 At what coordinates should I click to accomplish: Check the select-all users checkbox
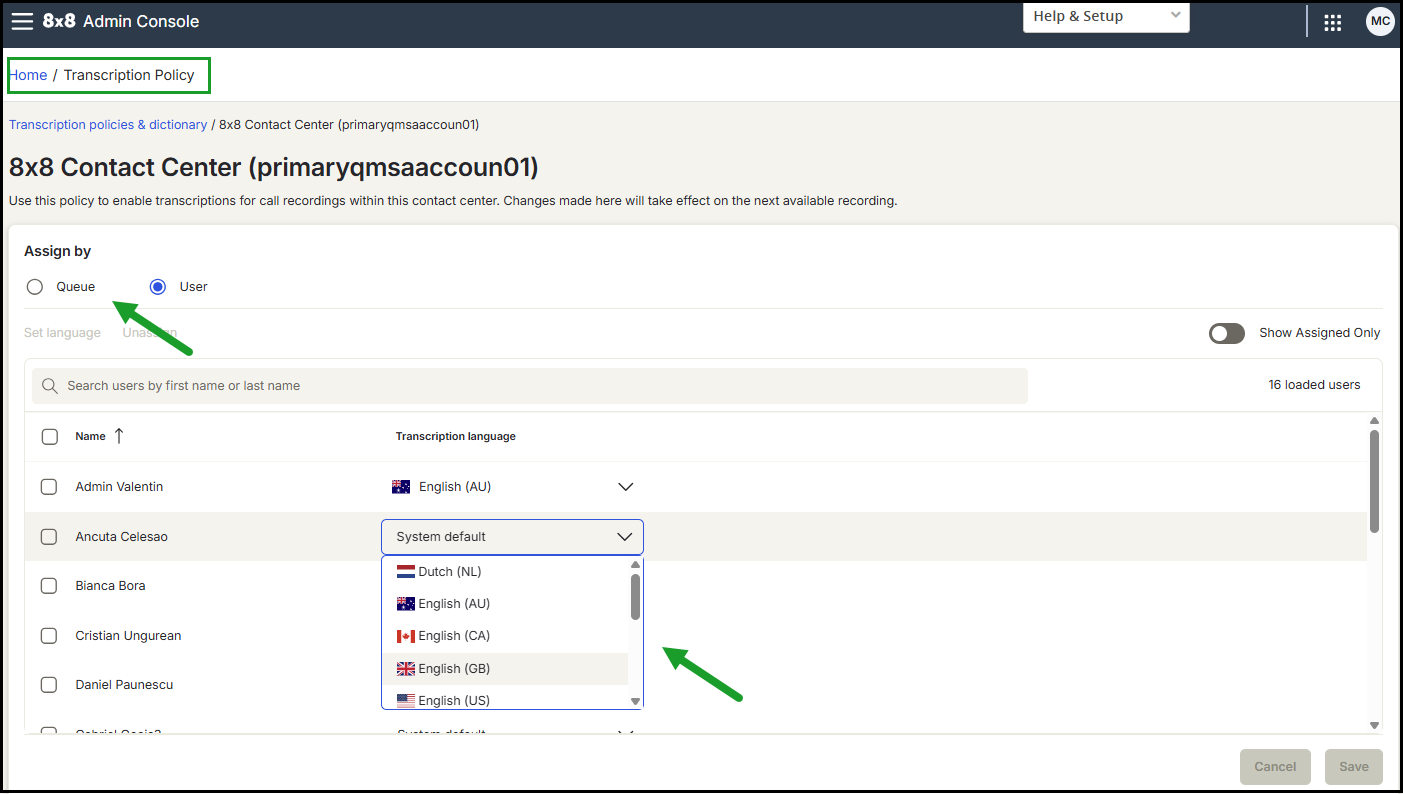click(x=49, y=437)
